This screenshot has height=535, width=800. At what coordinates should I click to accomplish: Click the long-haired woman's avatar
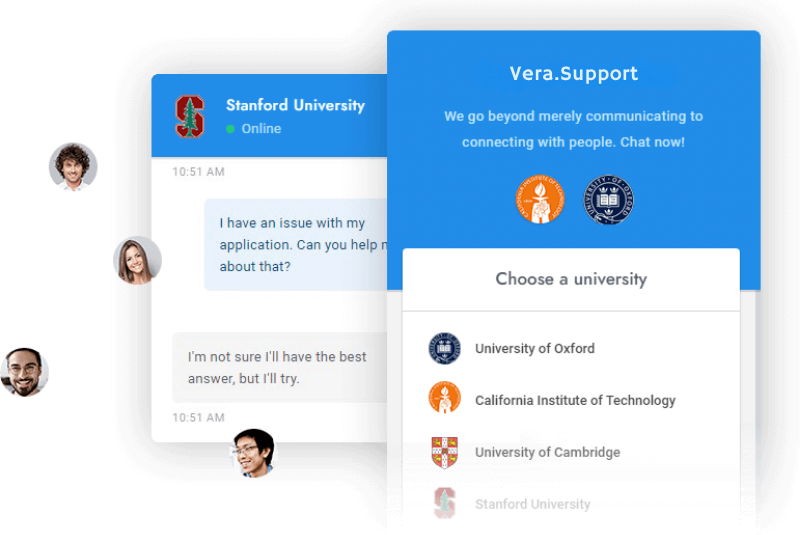click(137, 260)
